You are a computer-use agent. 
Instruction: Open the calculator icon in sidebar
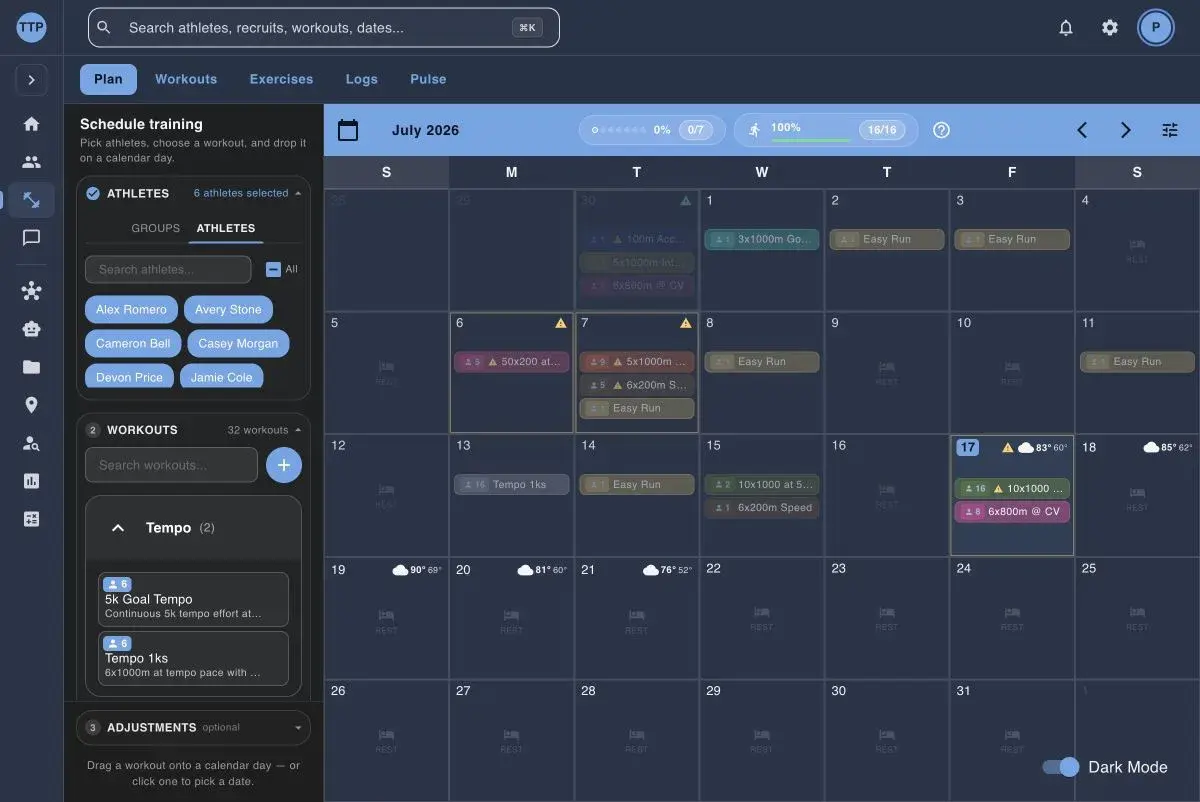tap(31, 519)
